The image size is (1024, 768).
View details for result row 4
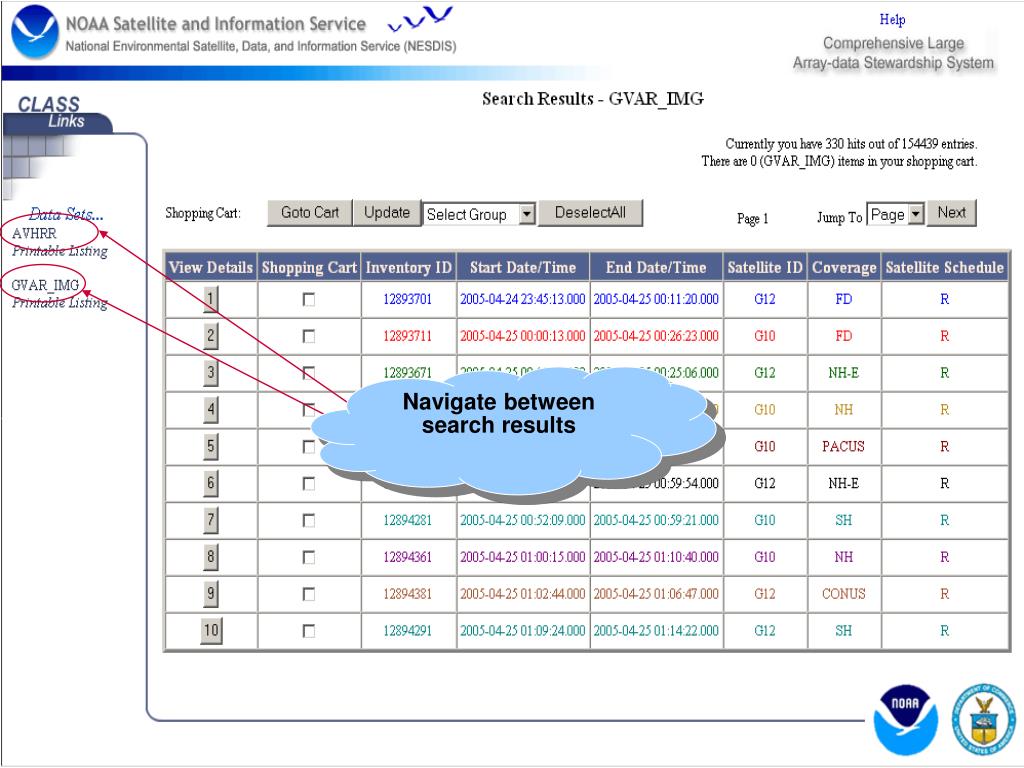coord(210,410)
